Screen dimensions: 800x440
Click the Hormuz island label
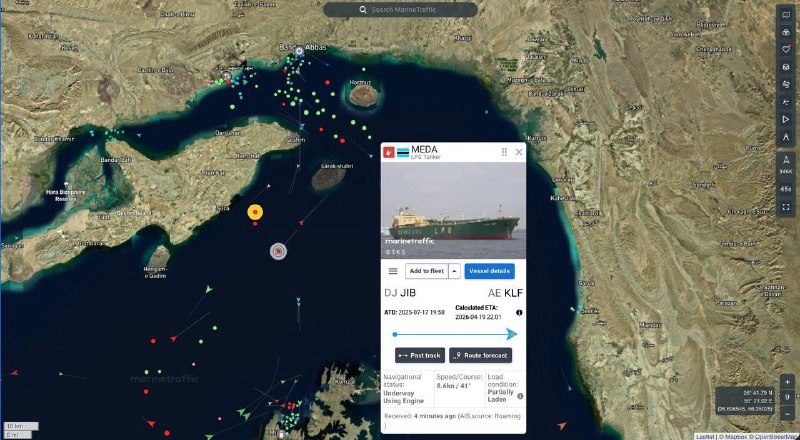pos(360,82)
